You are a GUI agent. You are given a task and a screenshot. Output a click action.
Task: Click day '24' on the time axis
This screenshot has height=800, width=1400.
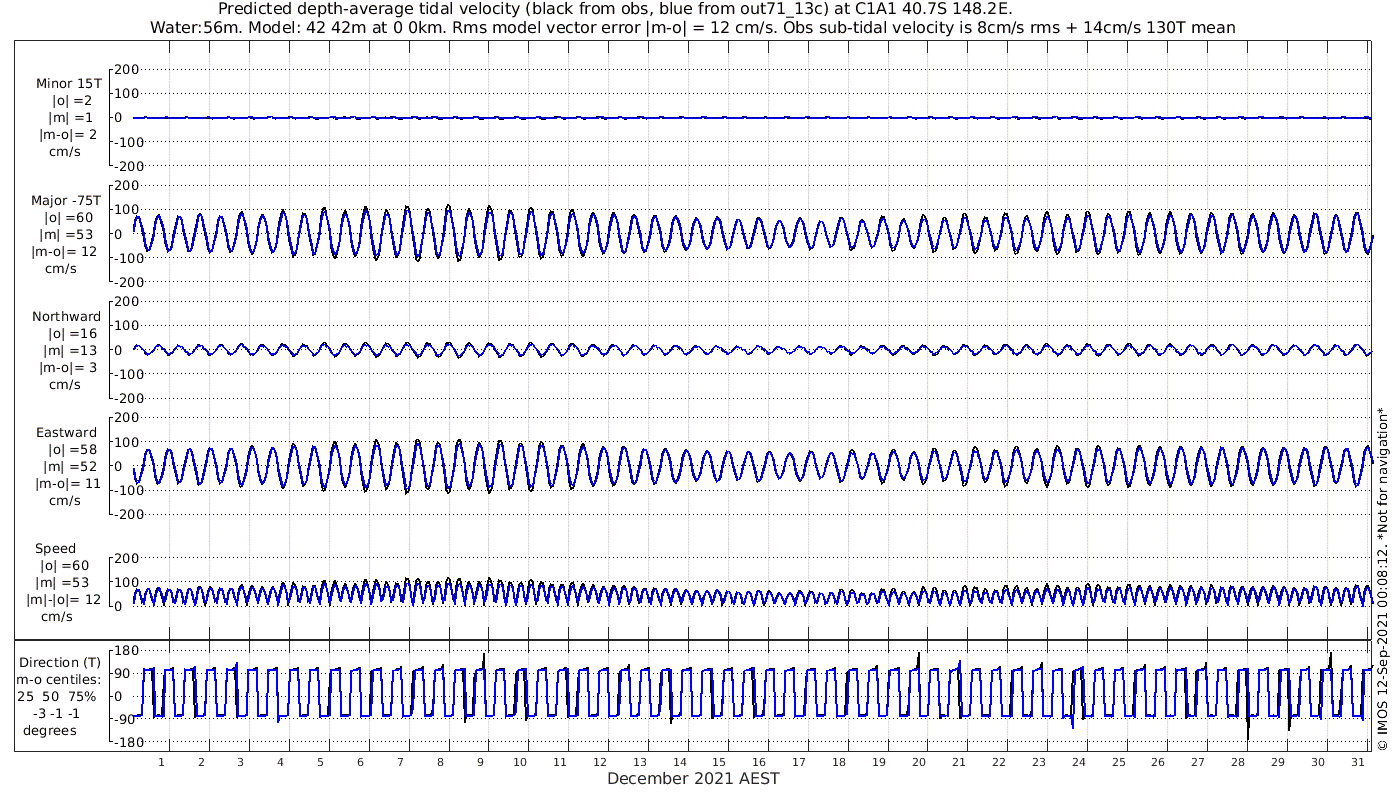coord(1078,762)
